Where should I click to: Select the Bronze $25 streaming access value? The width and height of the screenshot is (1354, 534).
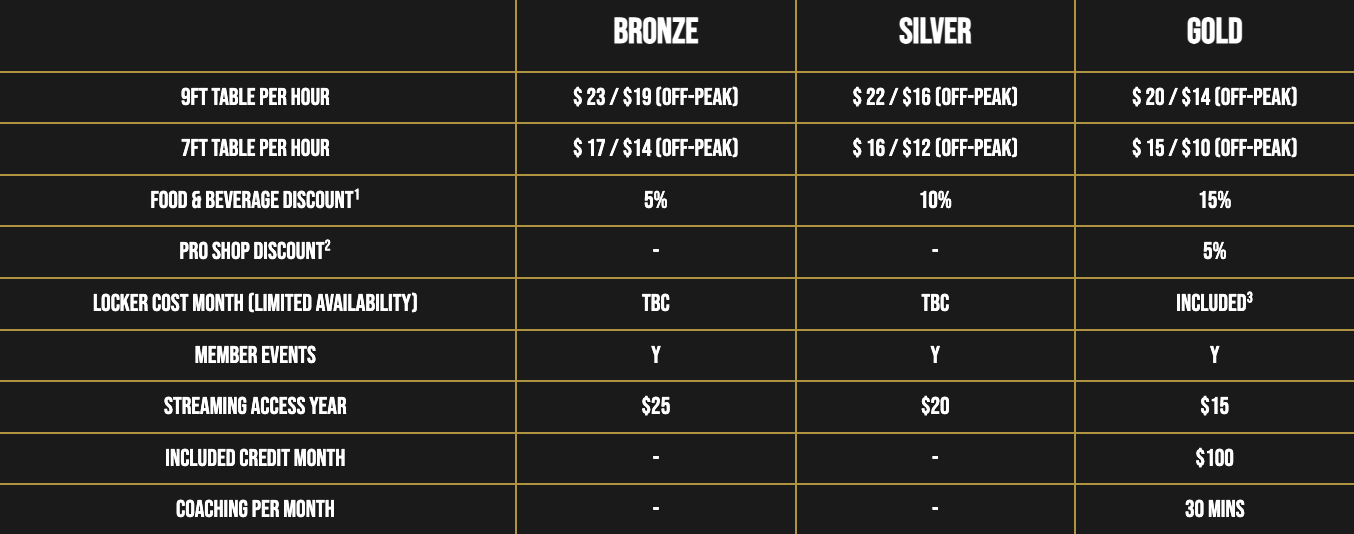coord(655,406)
